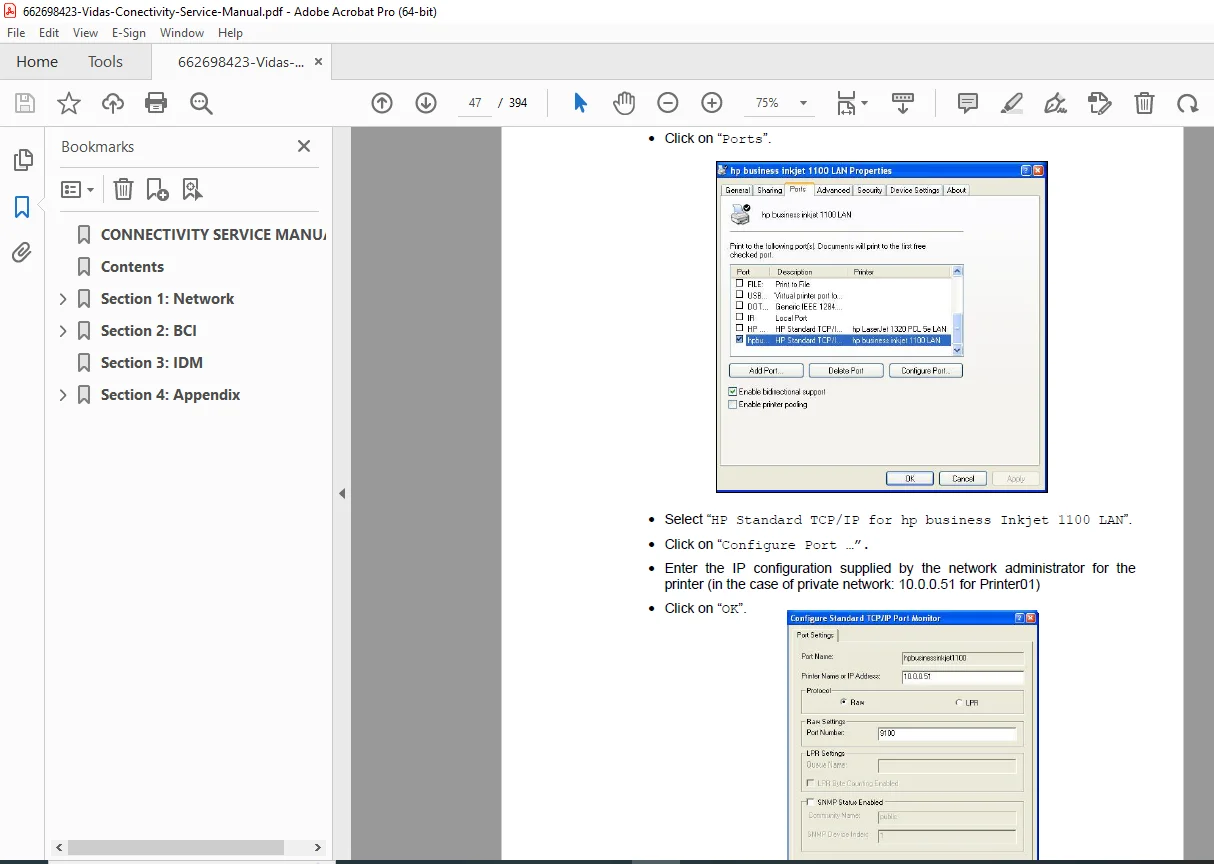Screen dimensions: 1214x864
Task: Switch to the read mode scrolling icon
Action: click(x=903, y=103)
